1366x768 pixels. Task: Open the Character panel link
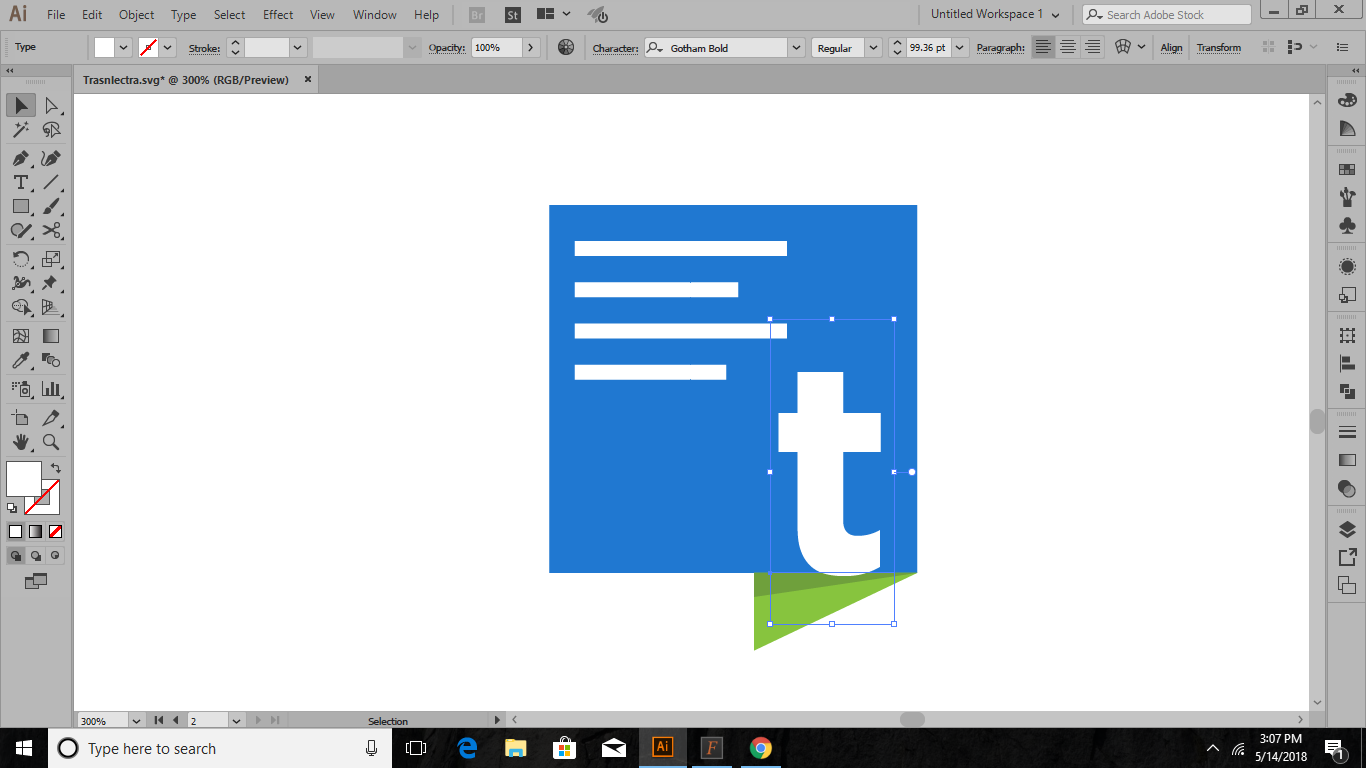pos(615,48)
